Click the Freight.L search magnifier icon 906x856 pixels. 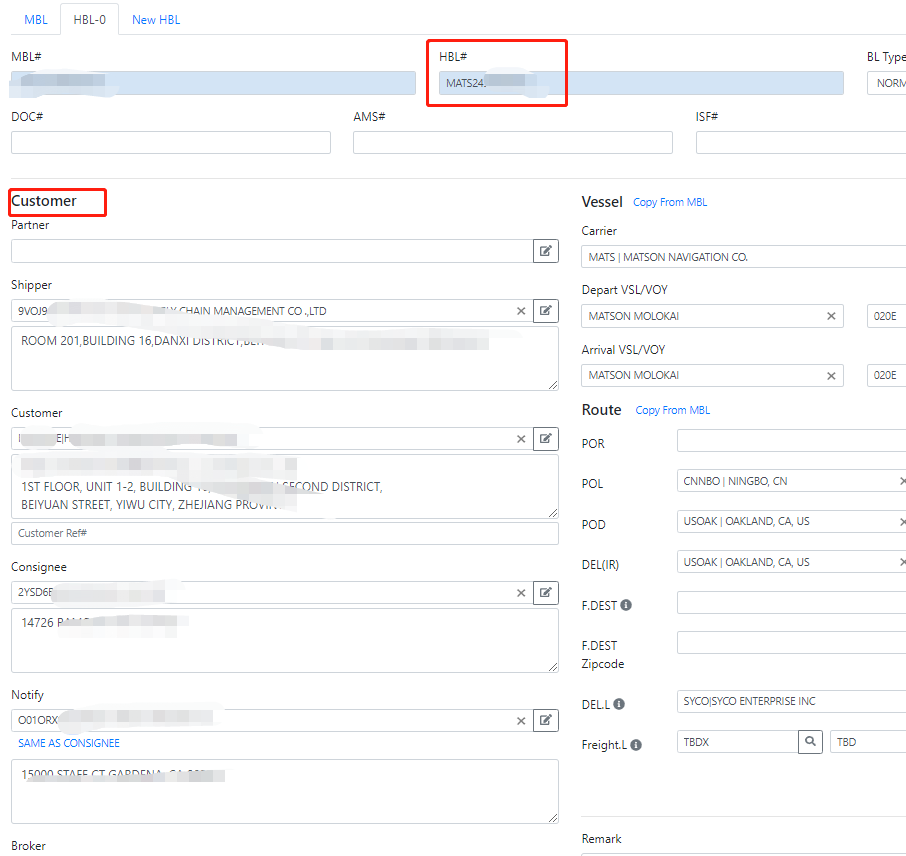tap(809, 742)
